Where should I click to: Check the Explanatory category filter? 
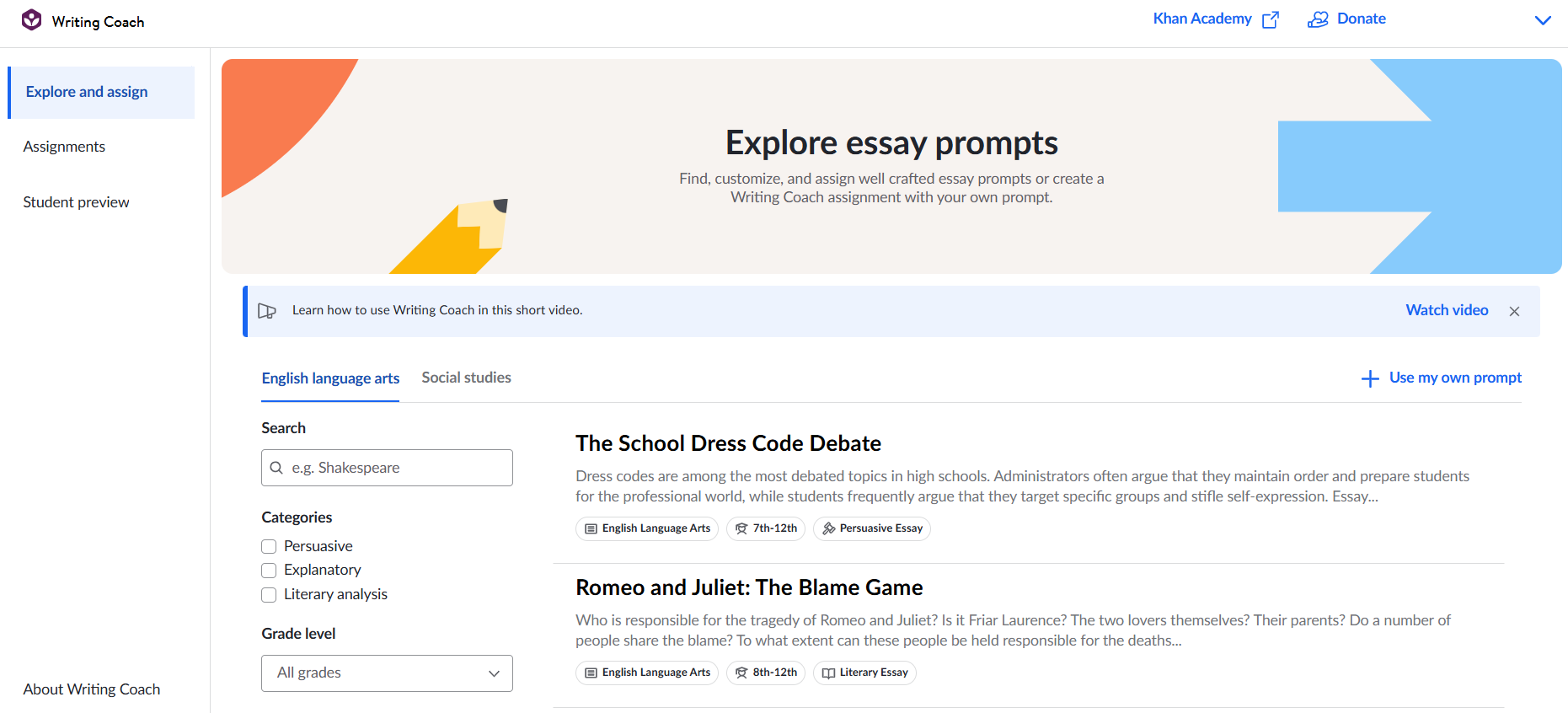[268, 571]
